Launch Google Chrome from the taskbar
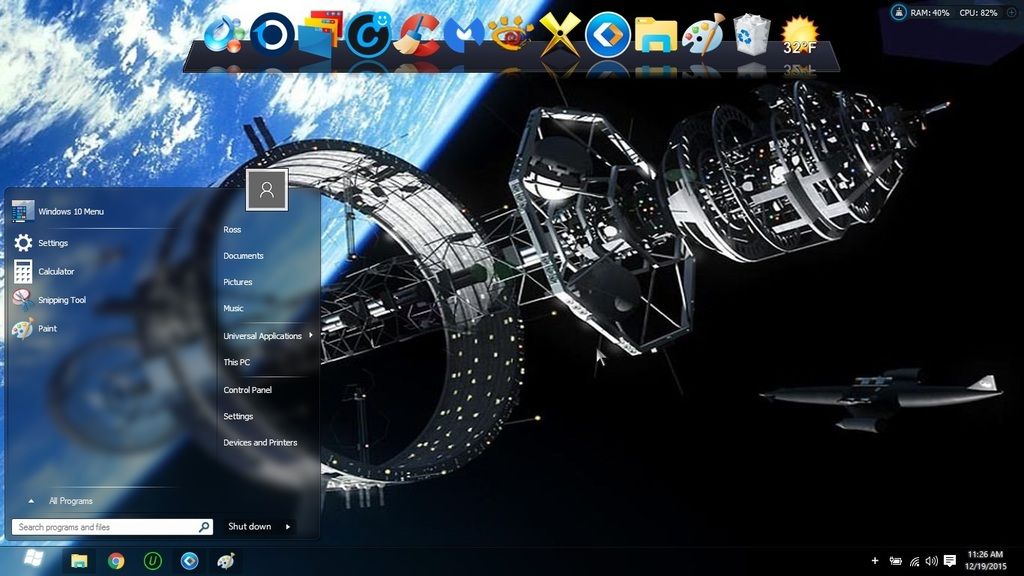Screen dimensions: 1024x576 point(116,560)
